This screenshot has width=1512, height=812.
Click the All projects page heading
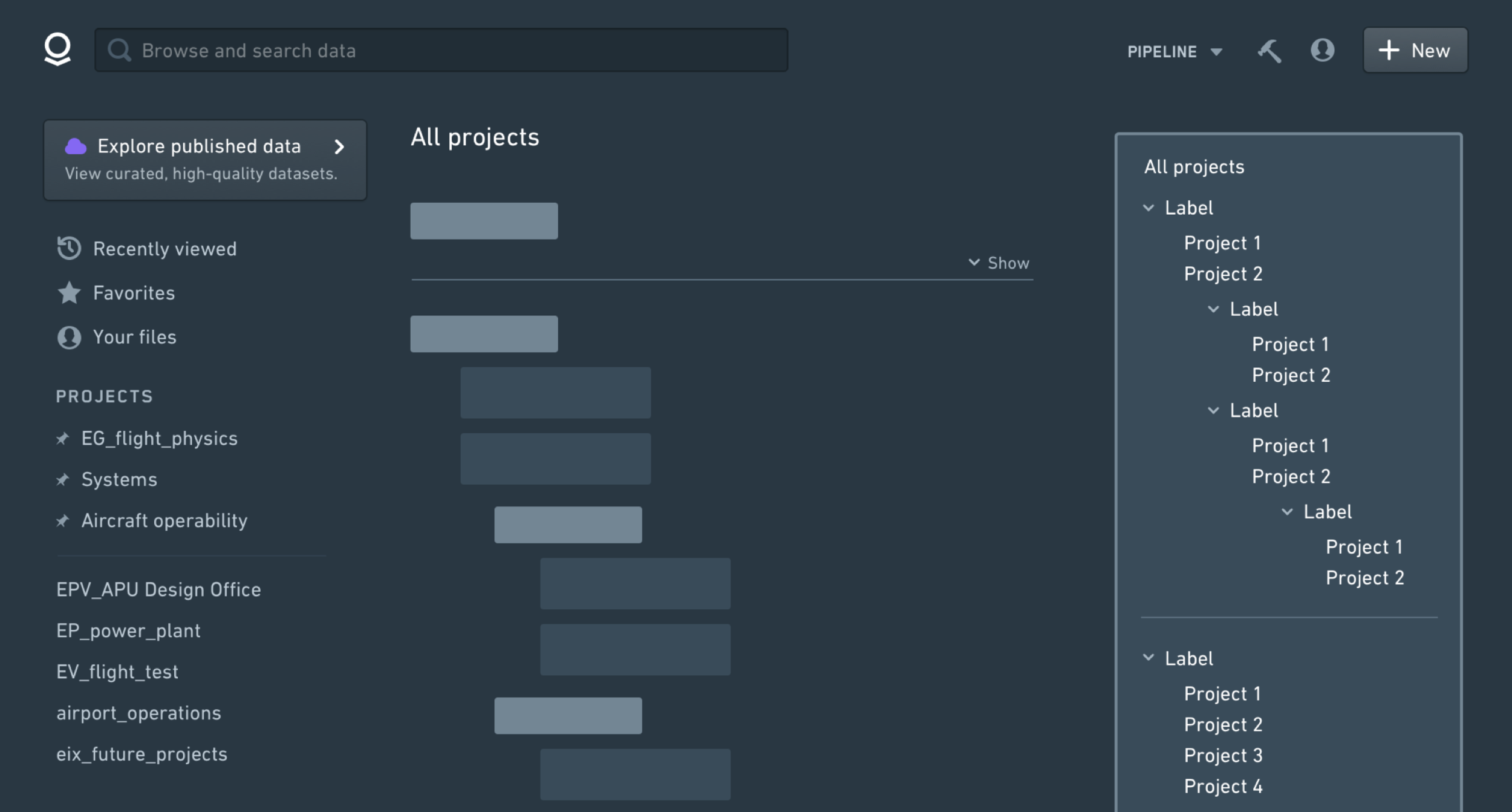coord(475,138)
